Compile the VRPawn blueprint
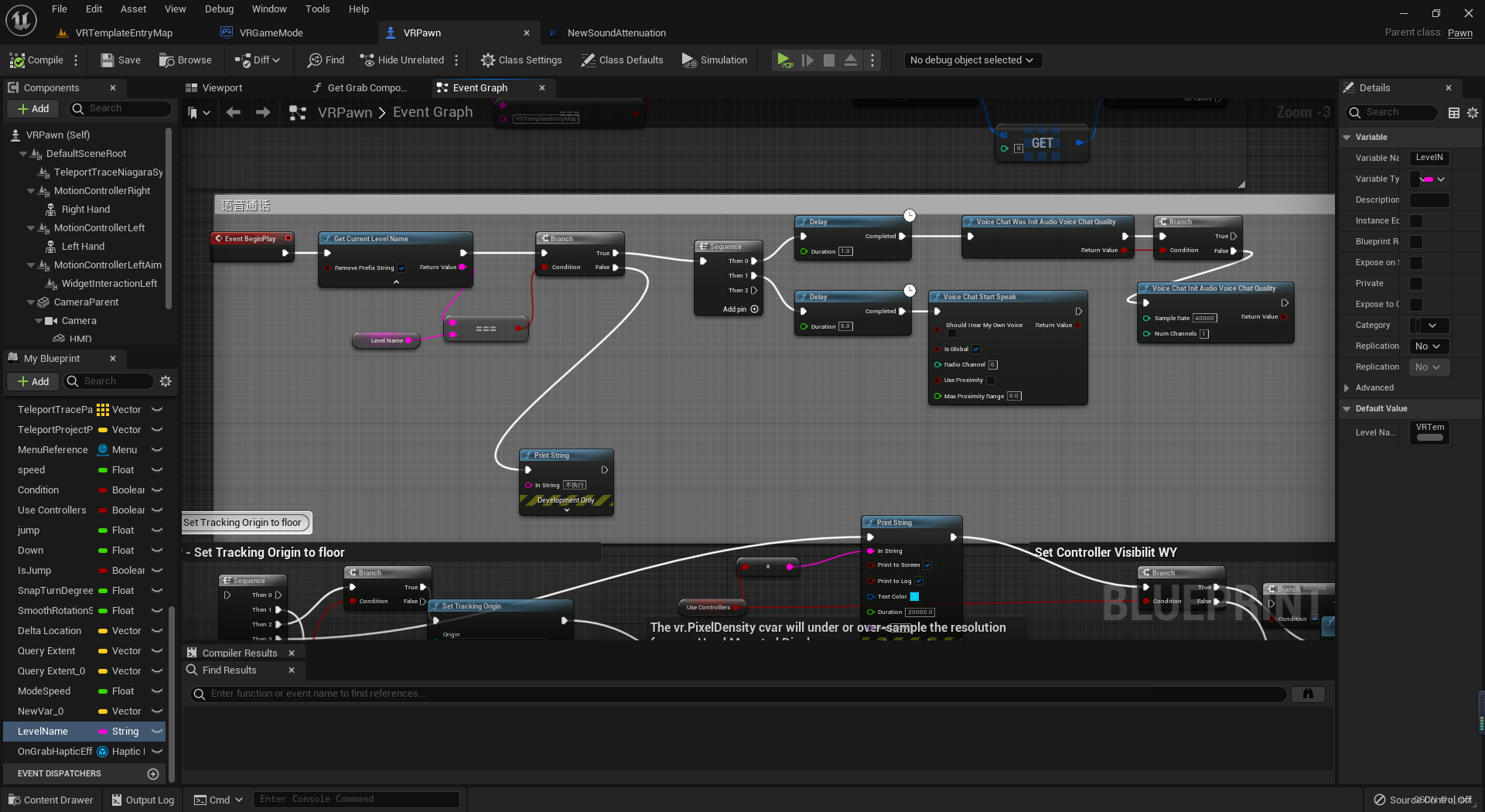The height and width of the screenshot is (812, 1485). point(36,60)
